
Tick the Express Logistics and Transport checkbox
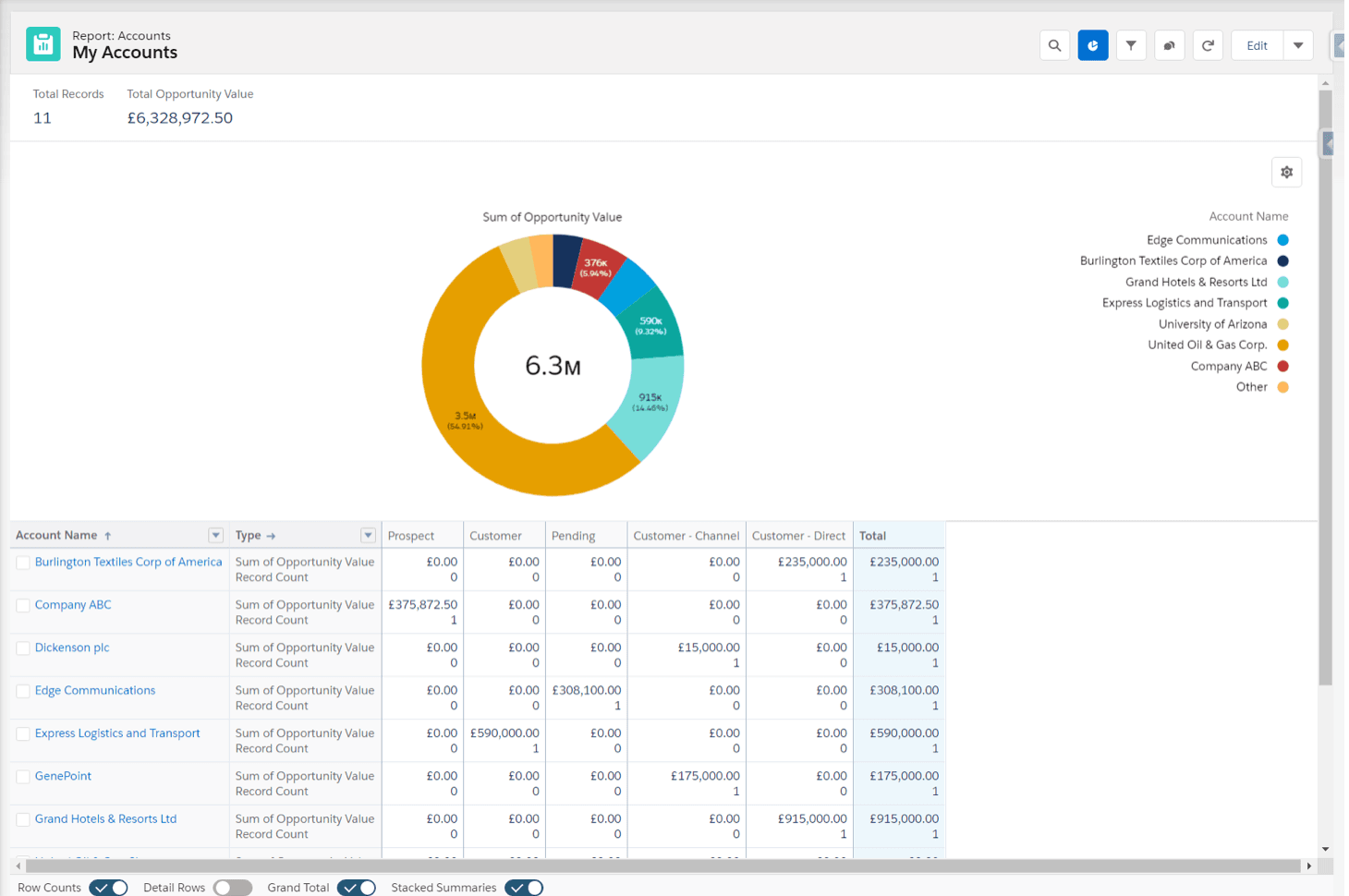[23, 734]
